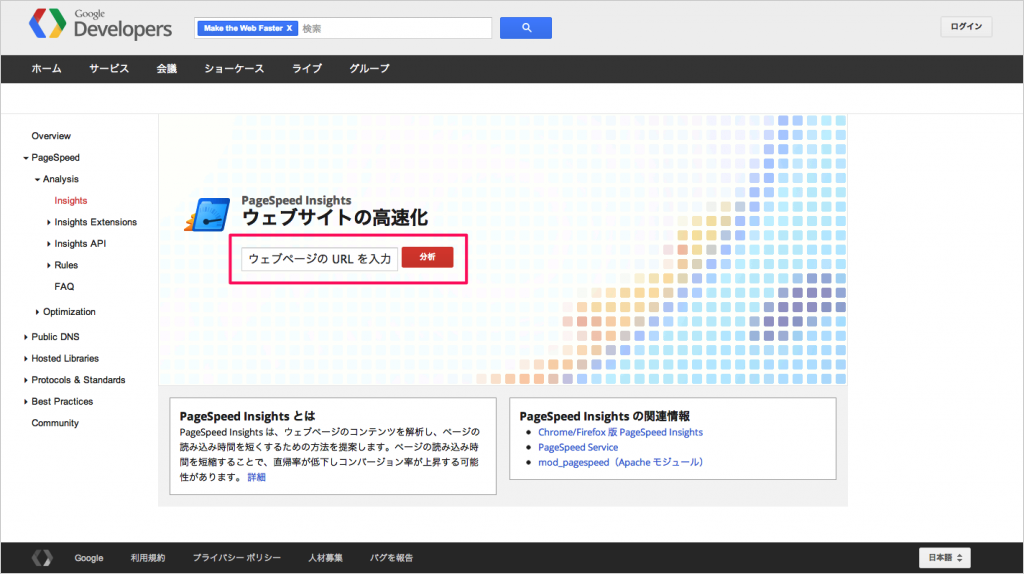
Task: Click the web page URL input field
Action: (319, 259)
